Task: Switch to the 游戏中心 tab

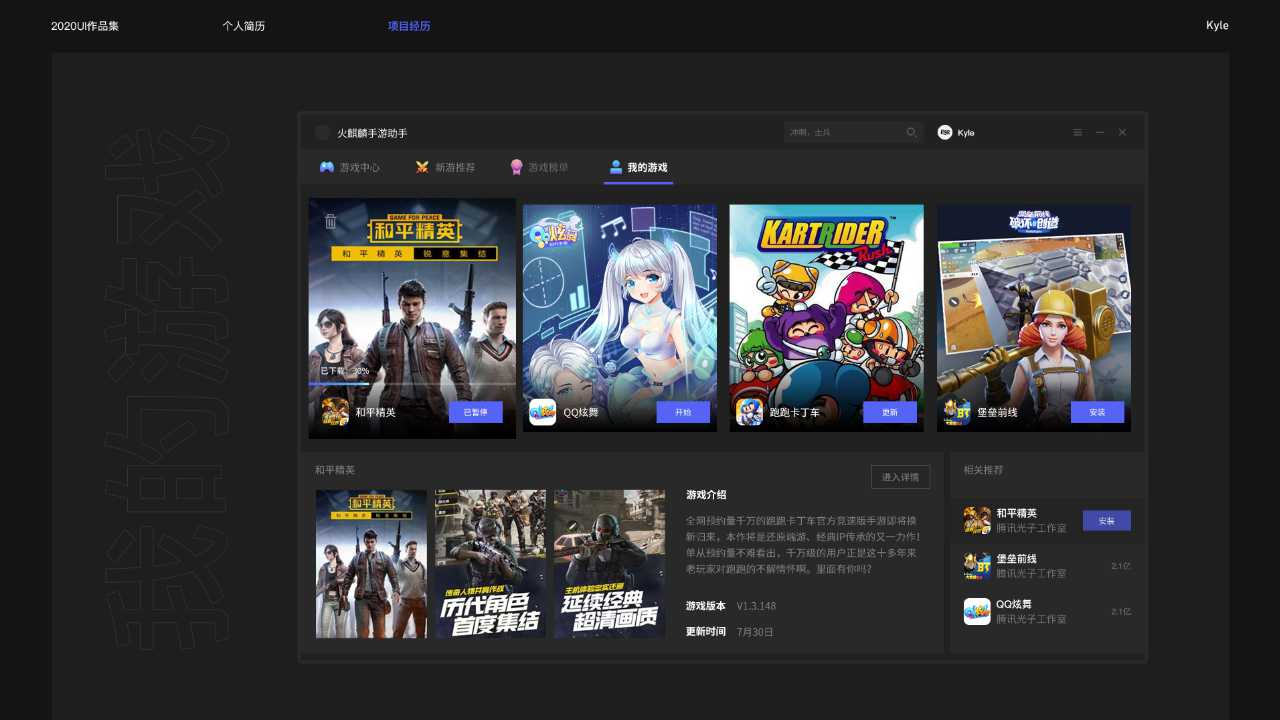Action: point(350,167)
